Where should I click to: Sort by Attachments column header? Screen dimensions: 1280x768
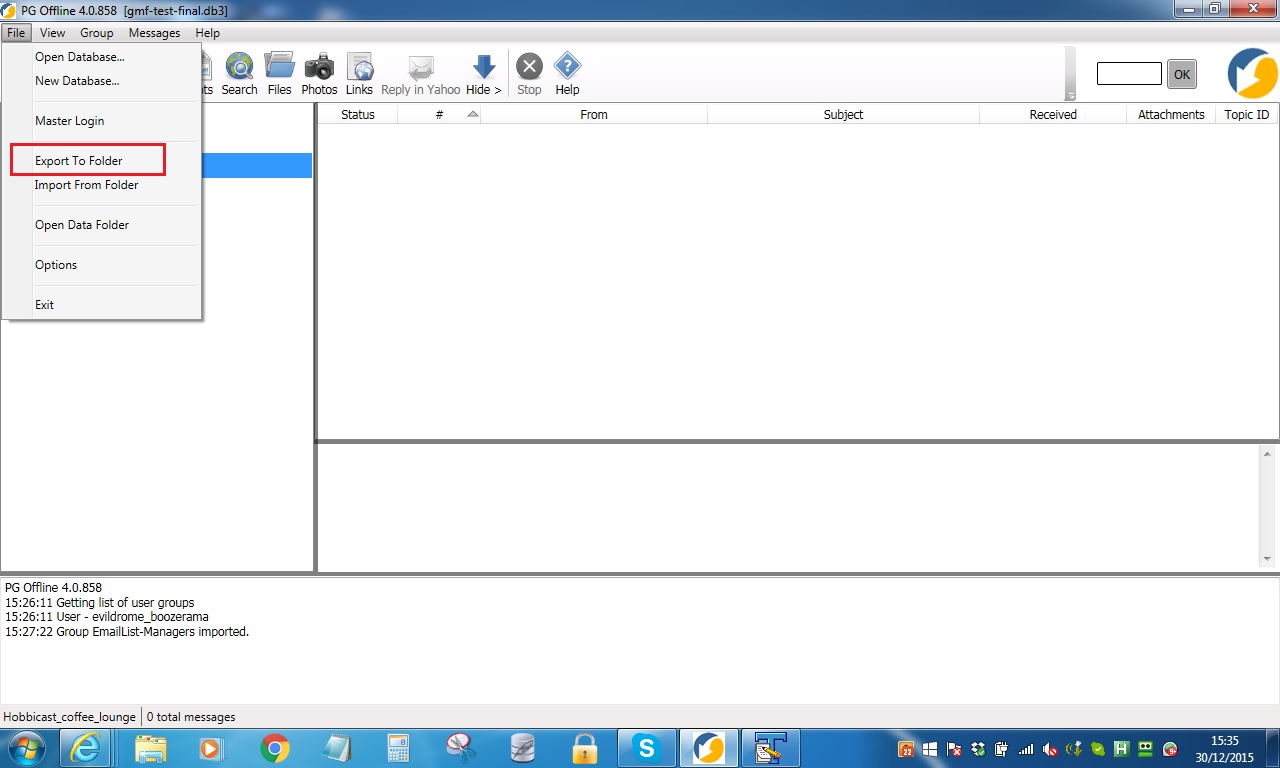click(x=1171, y=115)
